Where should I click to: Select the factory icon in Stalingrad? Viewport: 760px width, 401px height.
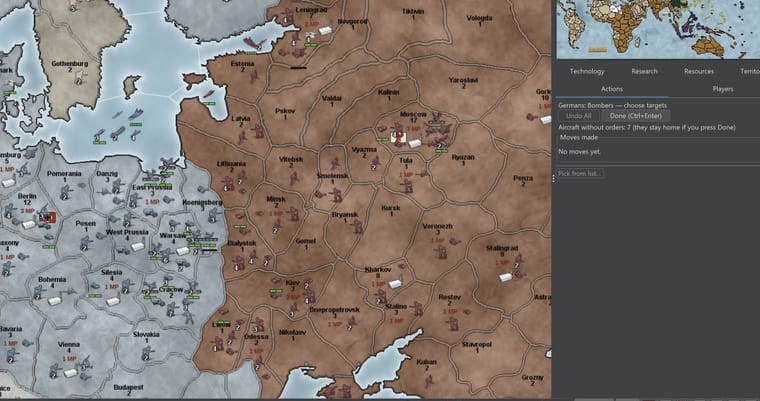[x=506, y=277]
